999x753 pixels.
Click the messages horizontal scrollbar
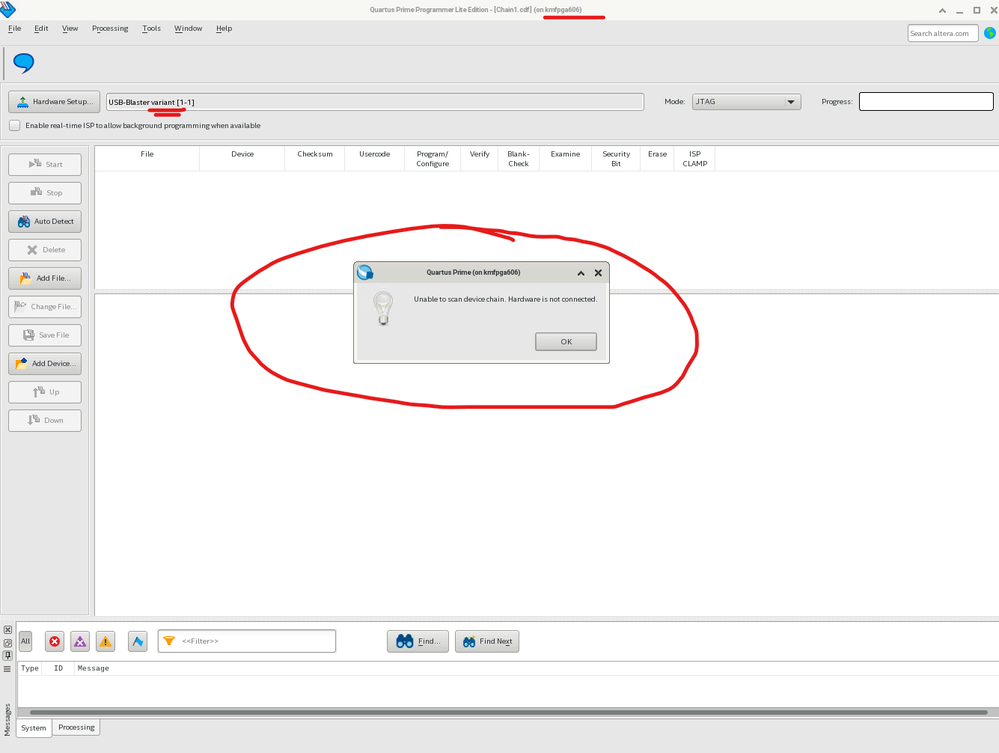(508, 712)
